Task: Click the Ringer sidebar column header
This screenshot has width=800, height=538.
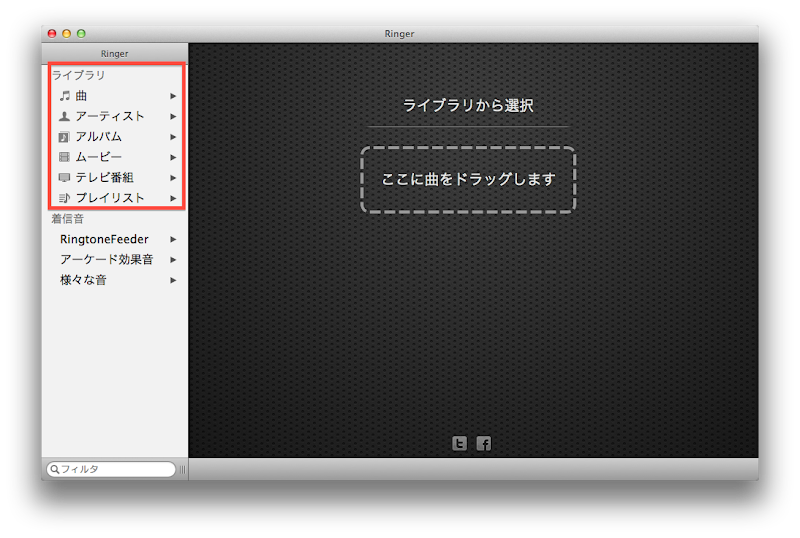Action: [x=115, y=54]
